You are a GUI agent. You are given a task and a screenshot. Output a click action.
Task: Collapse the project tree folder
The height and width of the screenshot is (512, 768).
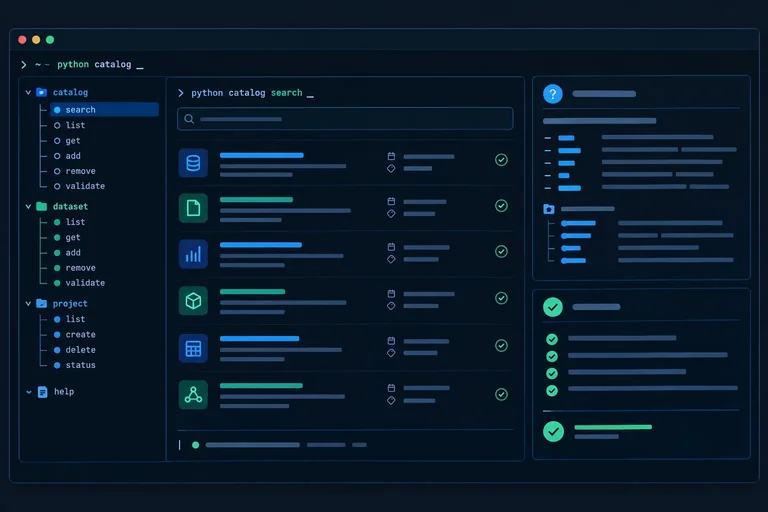pos(28,304)
